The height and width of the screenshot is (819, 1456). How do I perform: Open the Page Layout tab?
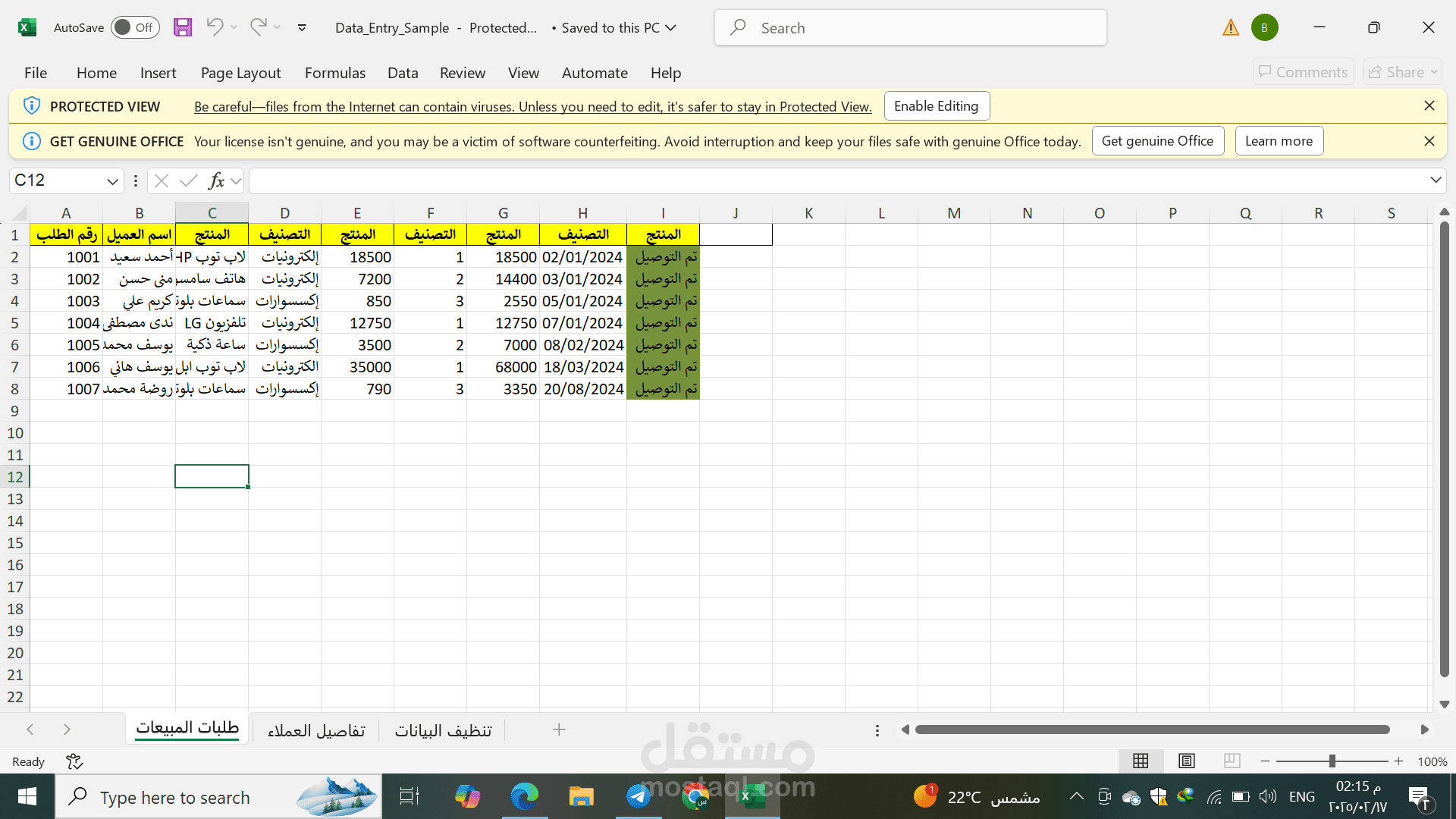coord(240,73)
